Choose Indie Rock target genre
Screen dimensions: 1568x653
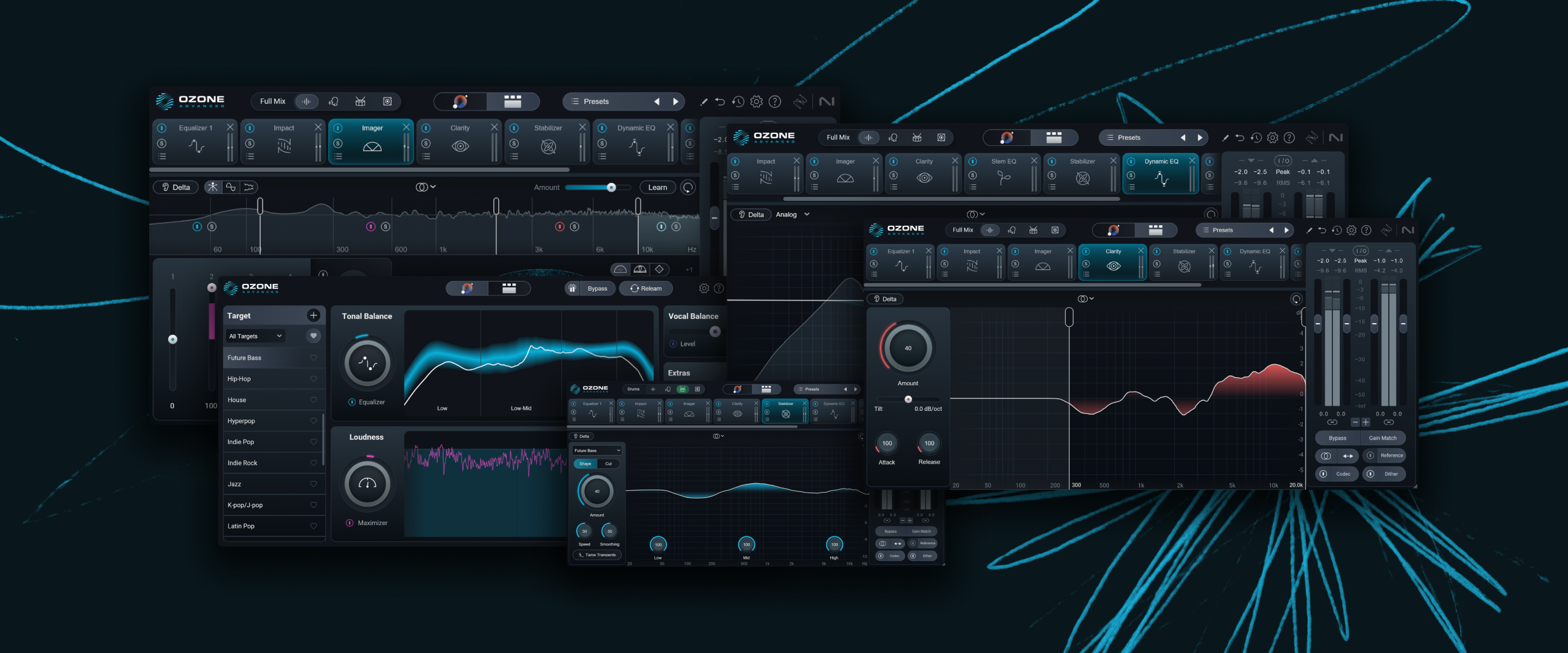[242, 463]
